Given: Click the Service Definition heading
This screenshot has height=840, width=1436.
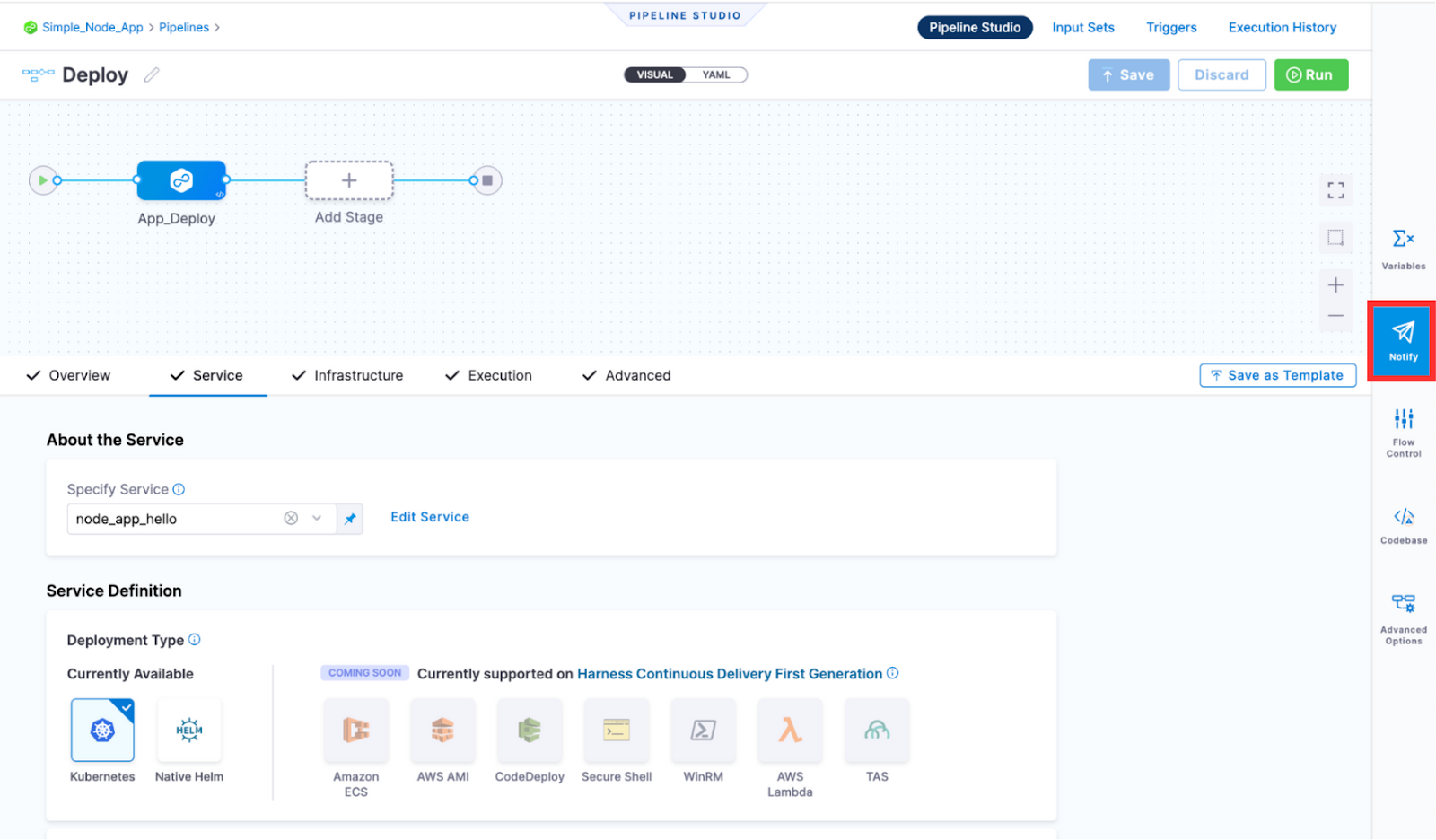Looking at the screenshot, I should click(x=114, y=591).
